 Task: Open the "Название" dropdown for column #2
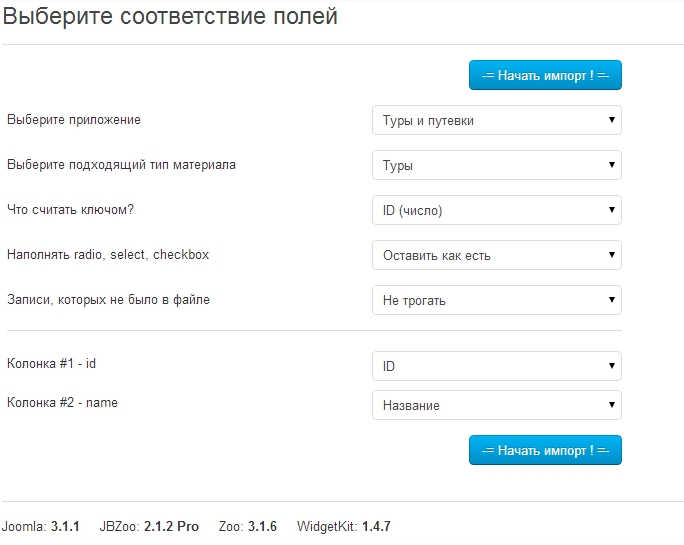coord(497,405)
